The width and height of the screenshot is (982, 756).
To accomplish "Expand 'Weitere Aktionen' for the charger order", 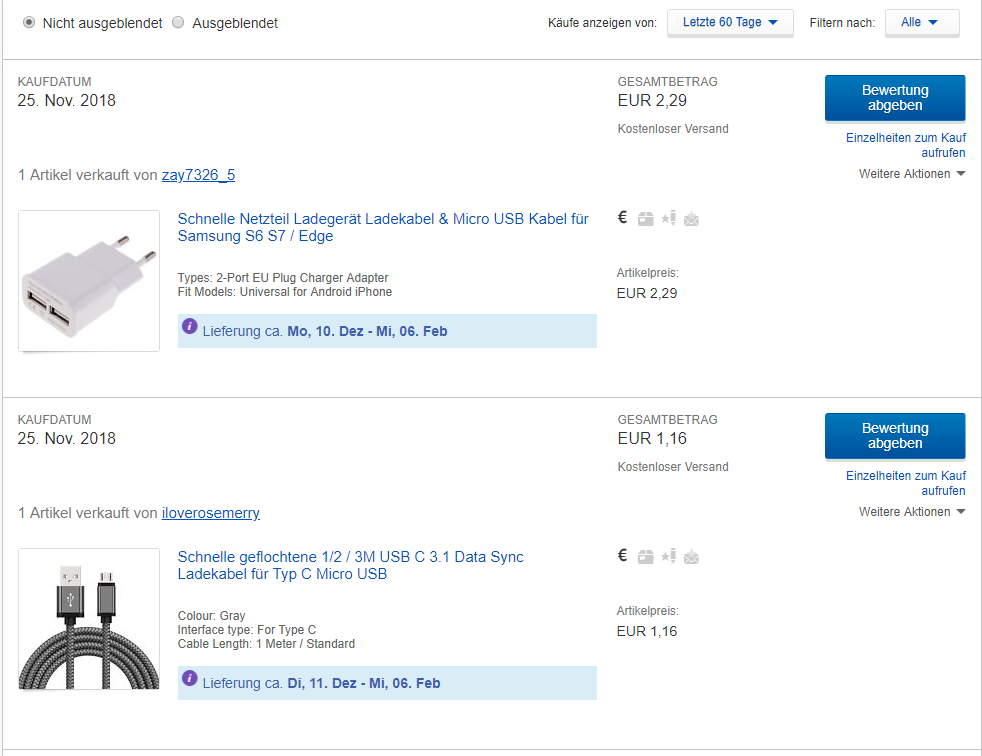I will (911, 173).
